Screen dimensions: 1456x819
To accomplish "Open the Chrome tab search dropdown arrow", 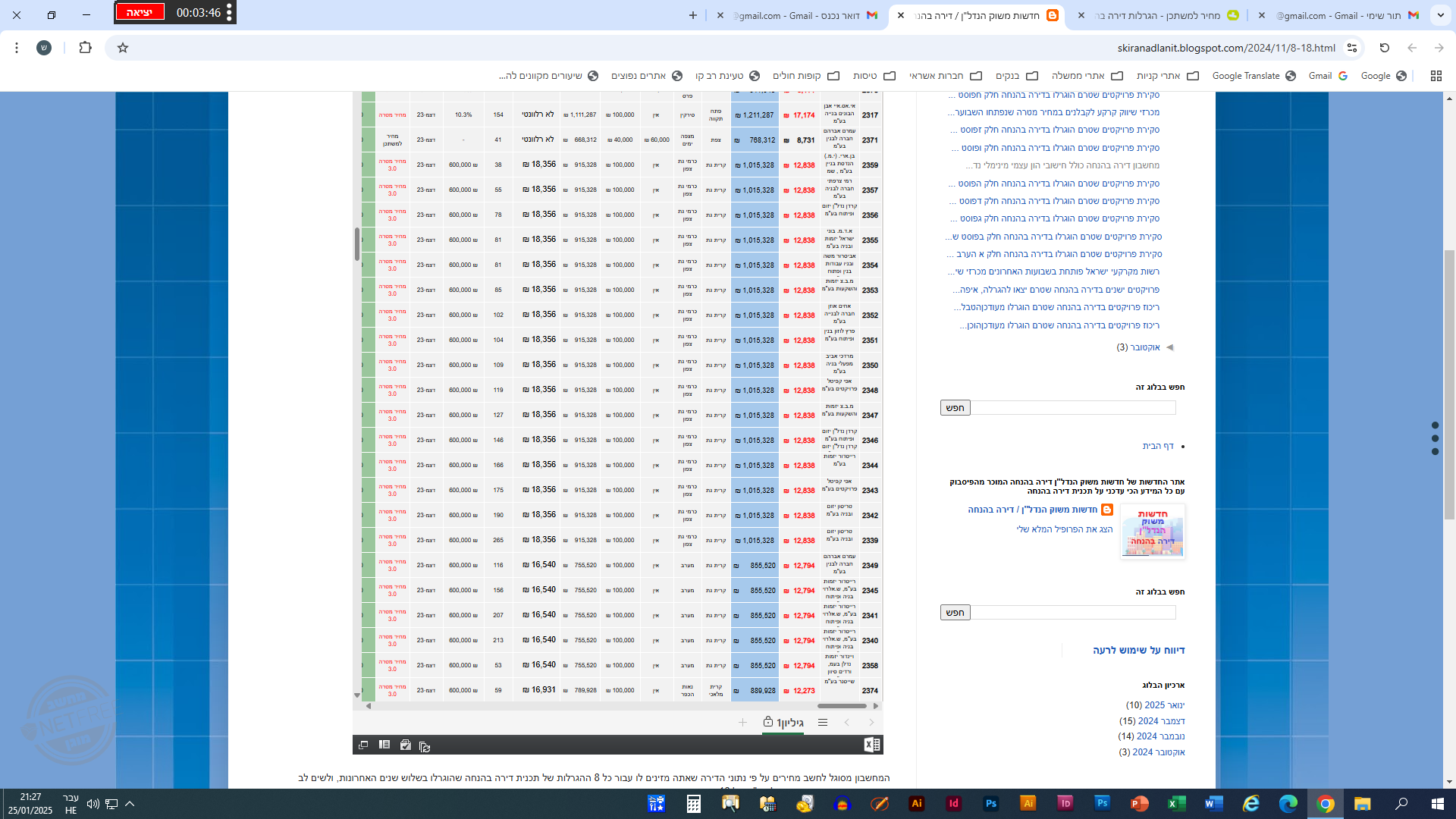I will tap(1440, 15).
